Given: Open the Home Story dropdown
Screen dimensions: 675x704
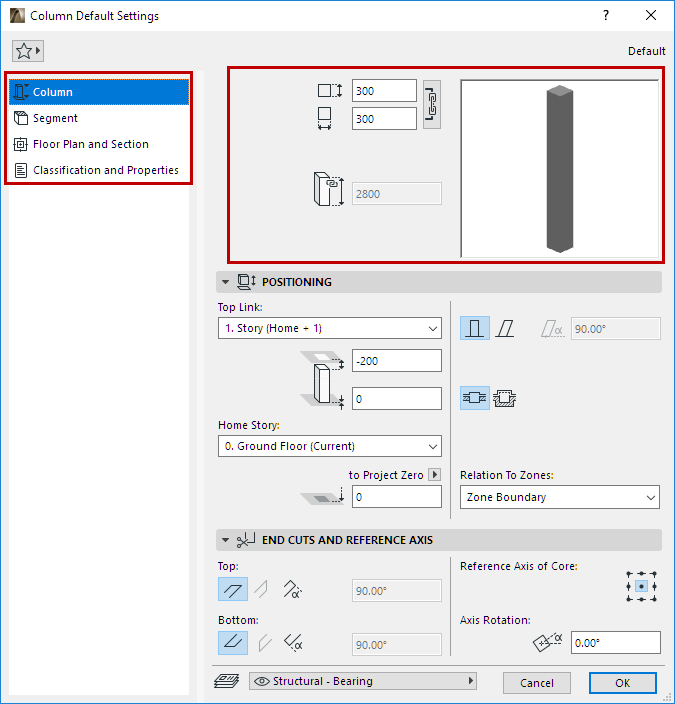Looking at the screenshot, I should [330, 446].
